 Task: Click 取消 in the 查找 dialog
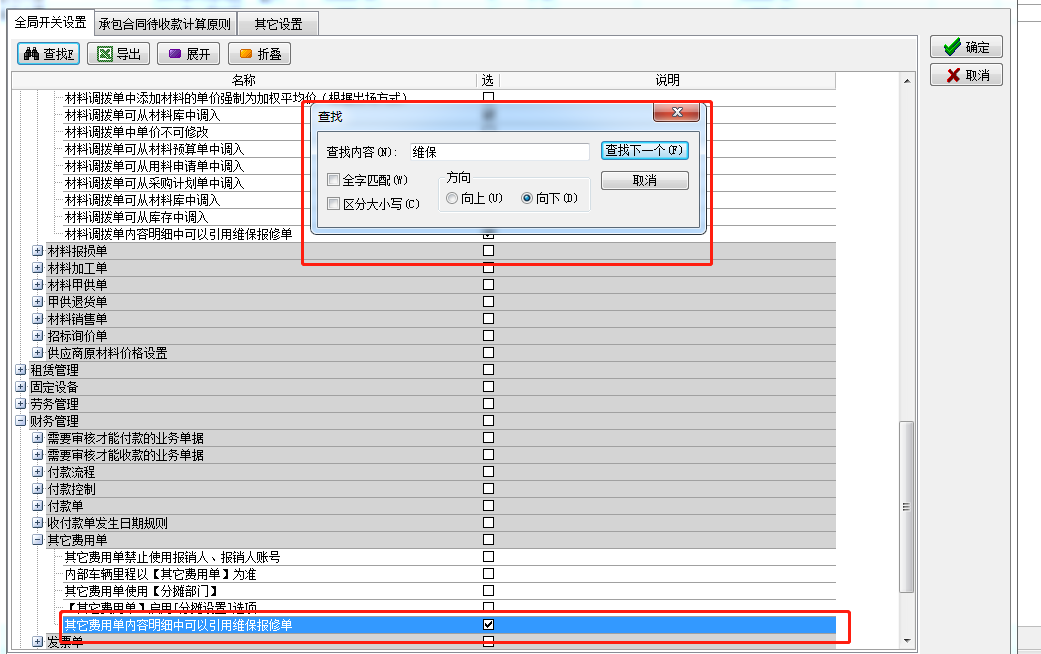(x=644, y=181)
